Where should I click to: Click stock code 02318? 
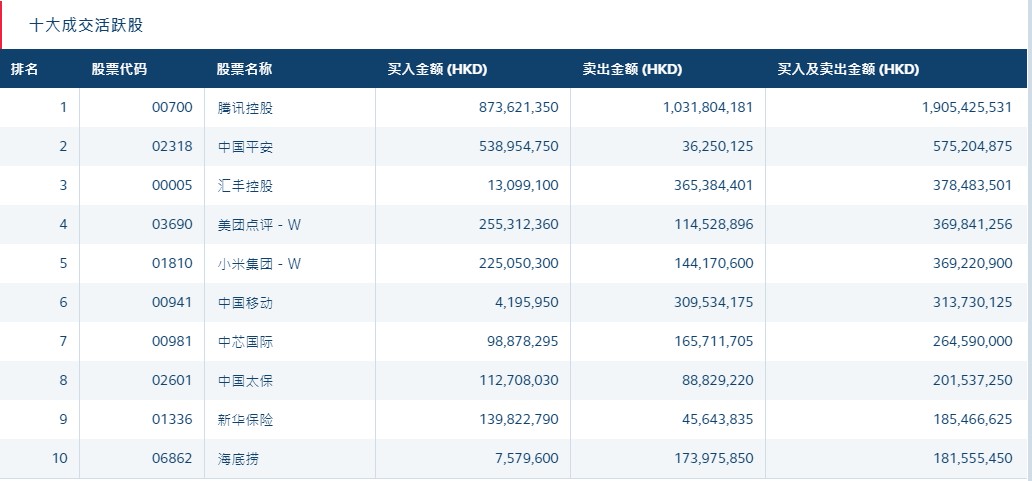pyautogui.click(x=172, y=146)
